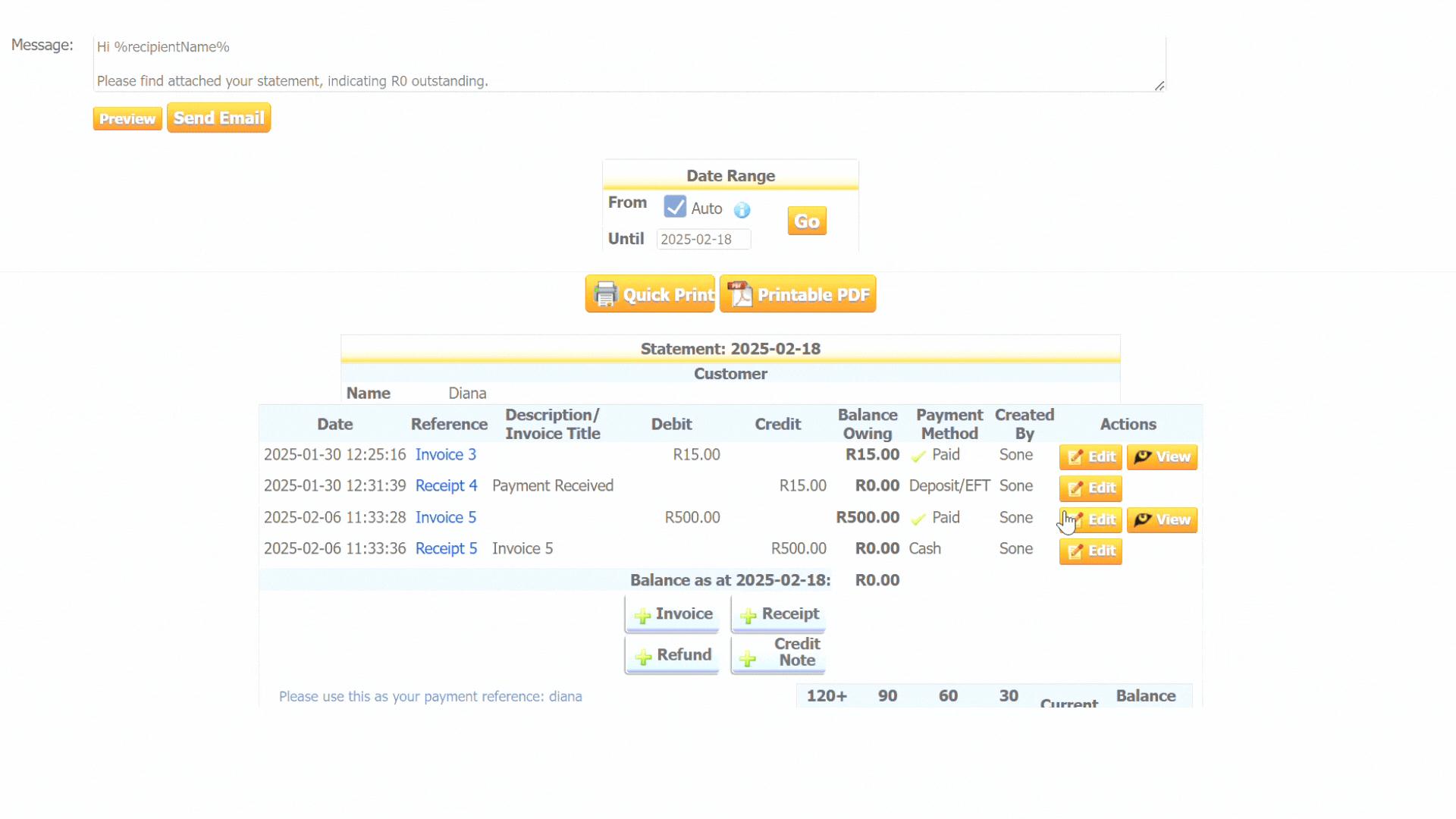Click the green plus icon on Credit Note

pyautogui.click(x=748, y=659)
